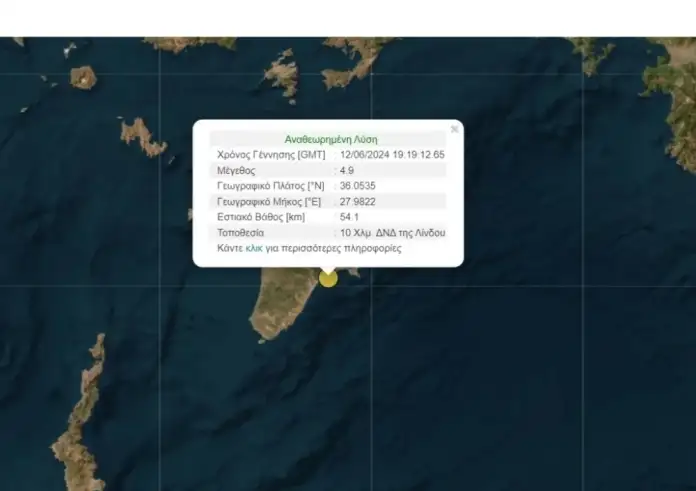
Task: Click the elongated Tilos island left of popup
Action: [x=143, y=137]
